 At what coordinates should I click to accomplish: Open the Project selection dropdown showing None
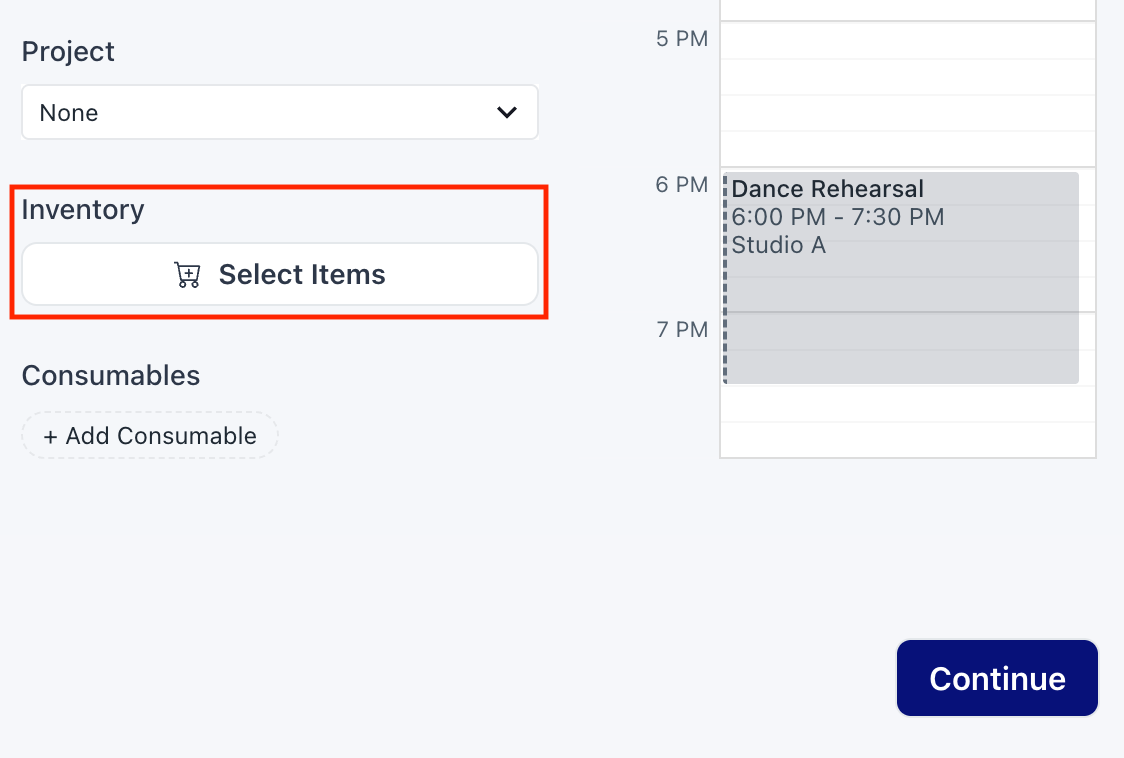click(280, 112)
